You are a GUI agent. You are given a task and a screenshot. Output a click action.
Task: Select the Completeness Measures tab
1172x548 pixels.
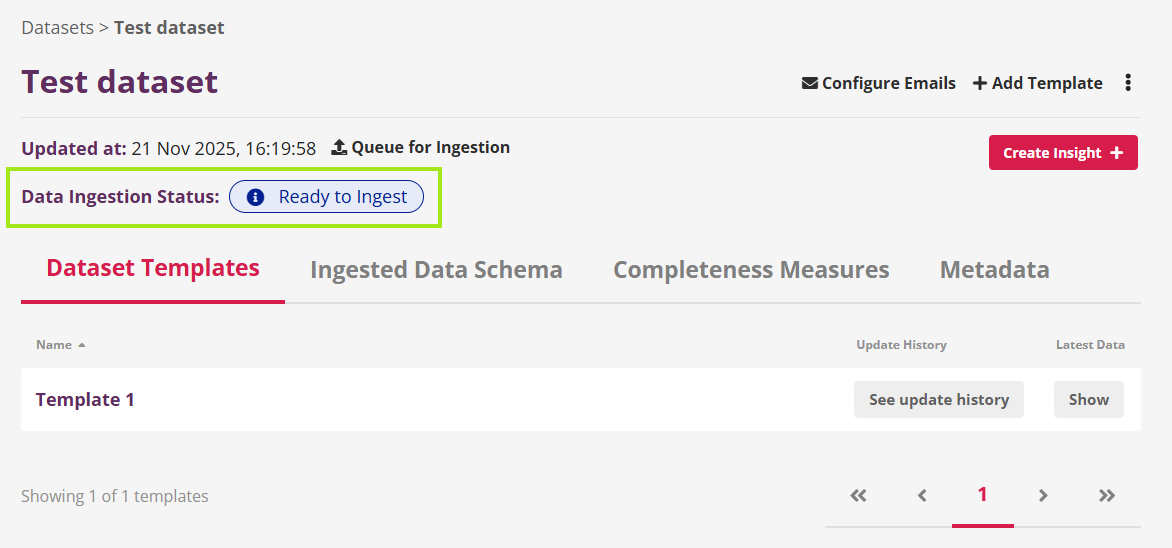(x=751, y=270)
